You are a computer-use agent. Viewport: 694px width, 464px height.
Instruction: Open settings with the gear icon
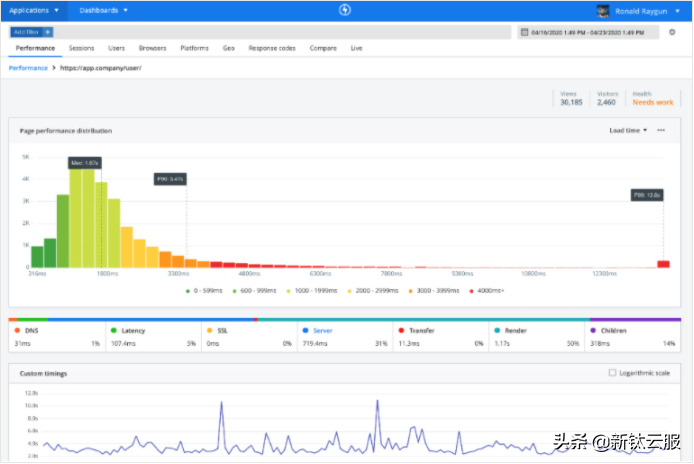coord(672,32)
